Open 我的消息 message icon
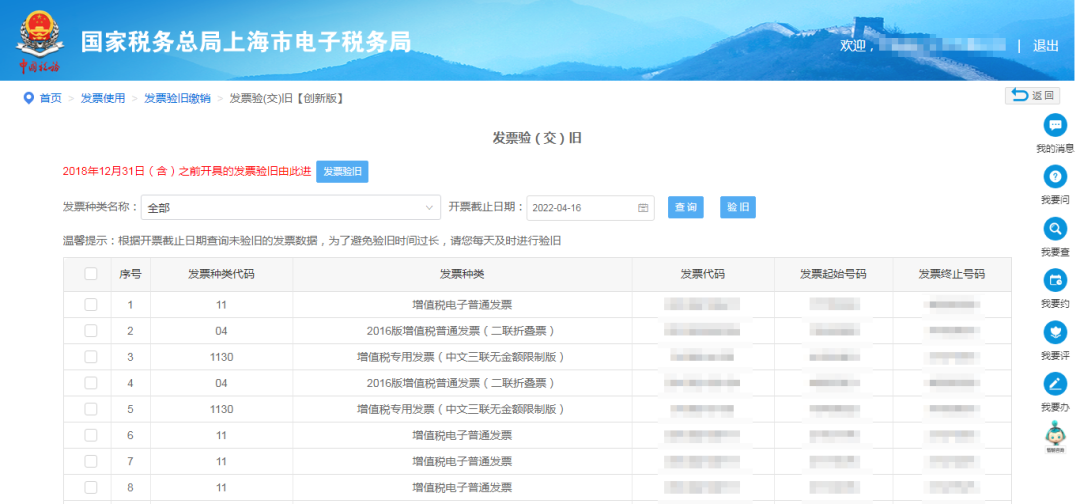Image resolution: width=1080 pixels, height=504 pixels. click(x=1055, y=125)
